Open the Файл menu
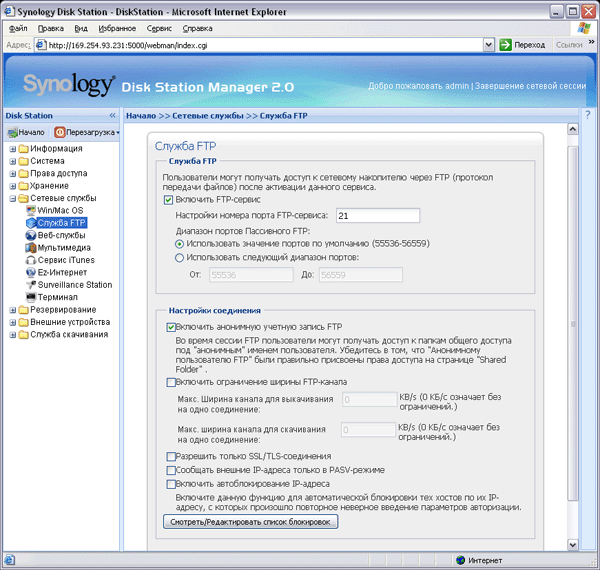 click(18, 28)
